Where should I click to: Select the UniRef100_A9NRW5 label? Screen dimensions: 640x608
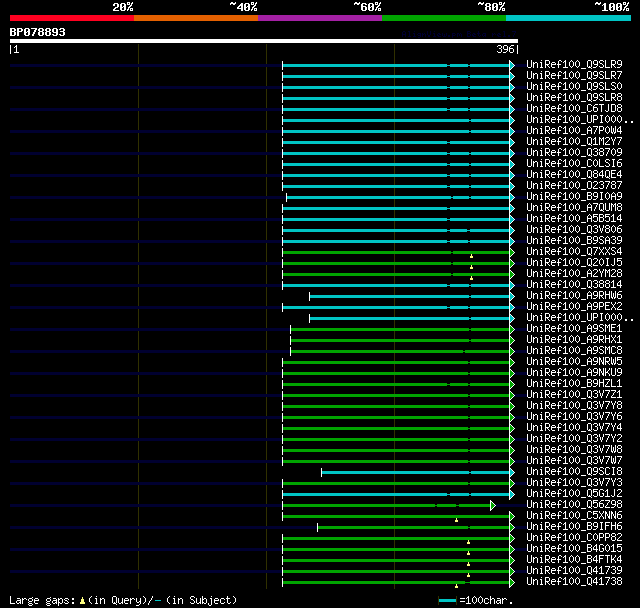point(574,362)
